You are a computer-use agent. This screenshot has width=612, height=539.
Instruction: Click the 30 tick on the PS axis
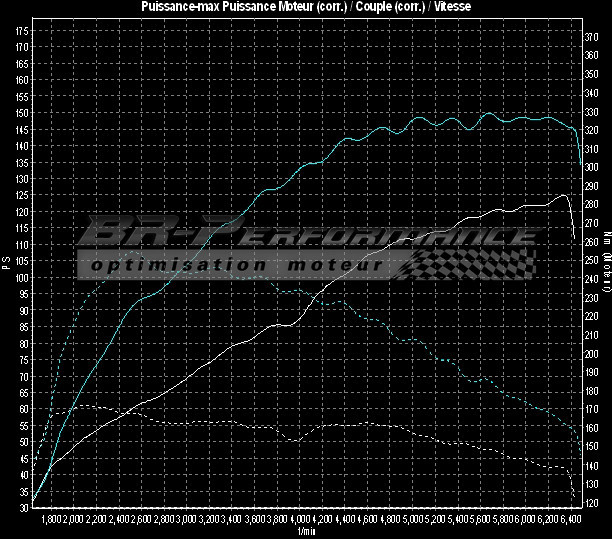[23, 507]
